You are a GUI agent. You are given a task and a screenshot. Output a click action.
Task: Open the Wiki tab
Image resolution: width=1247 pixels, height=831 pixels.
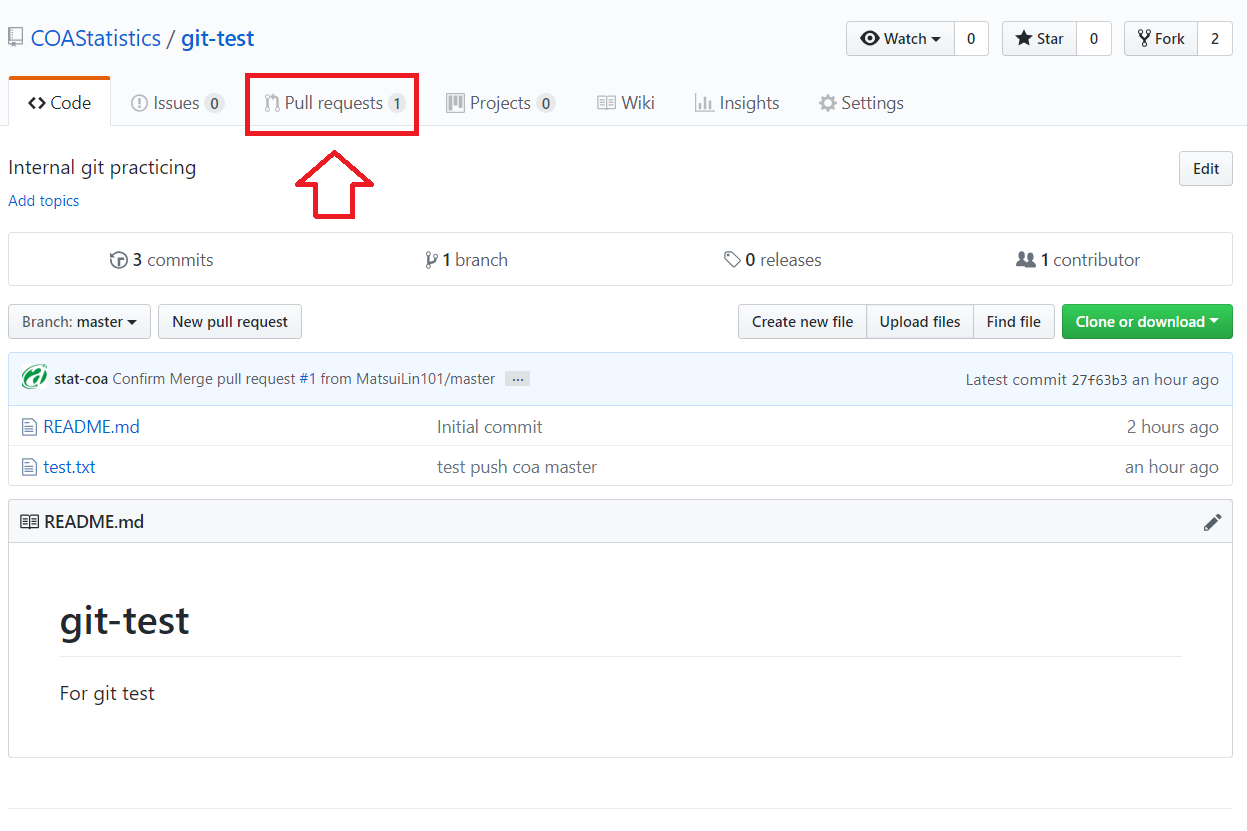(x=626, y=103)
